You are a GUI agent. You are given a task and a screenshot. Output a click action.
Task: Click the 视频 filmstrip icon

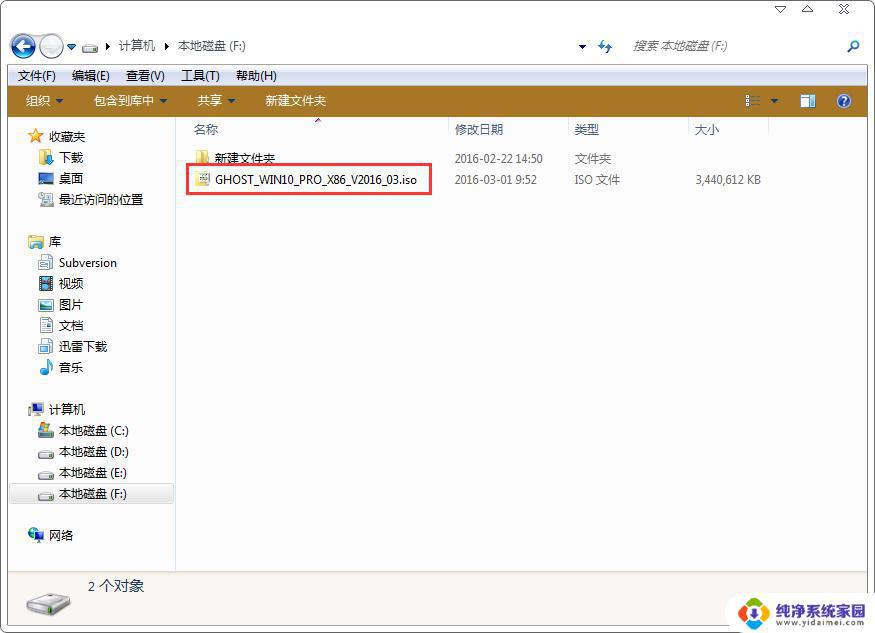click(x=46, y=284)
